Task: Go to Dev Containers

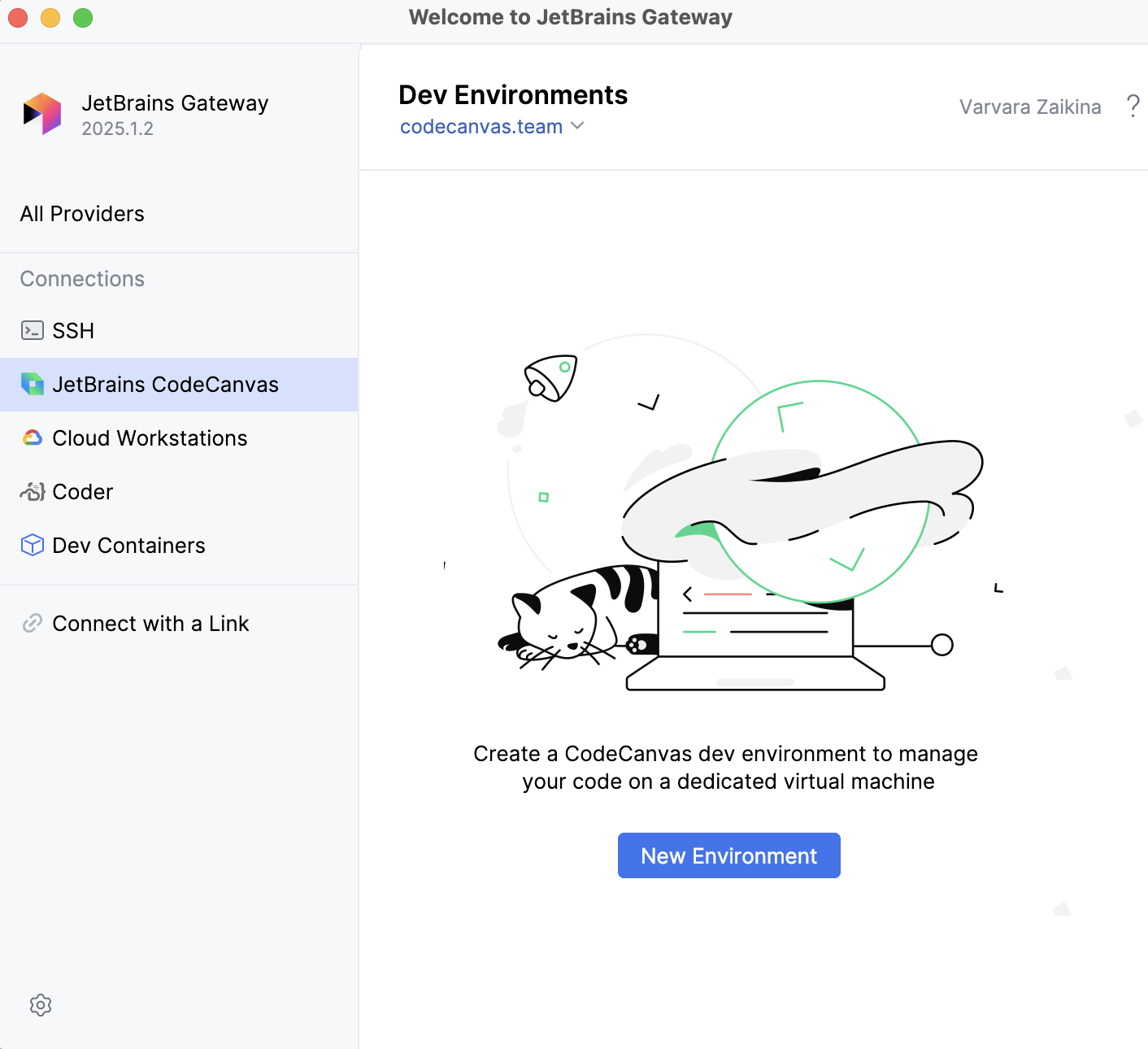Action: [179, 545]
